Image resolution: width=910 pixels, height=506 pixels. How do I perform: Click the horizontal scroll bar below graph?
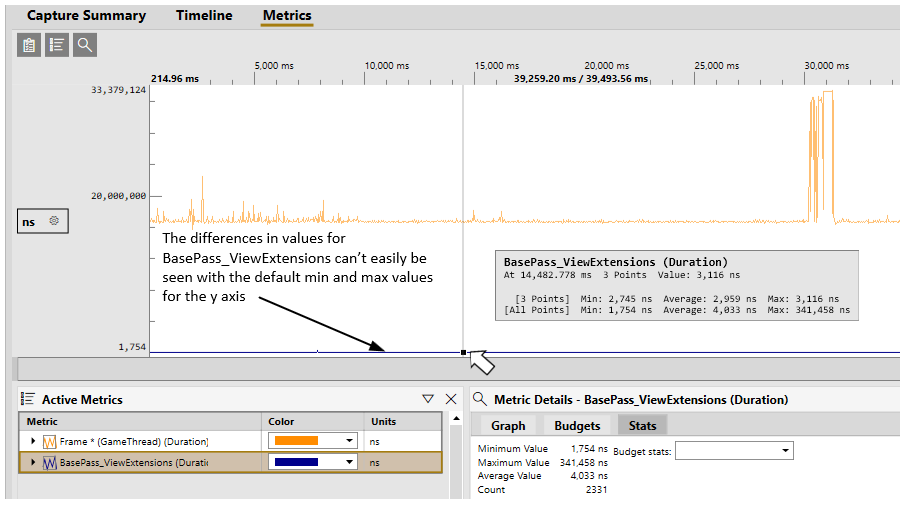coord(458,369)
